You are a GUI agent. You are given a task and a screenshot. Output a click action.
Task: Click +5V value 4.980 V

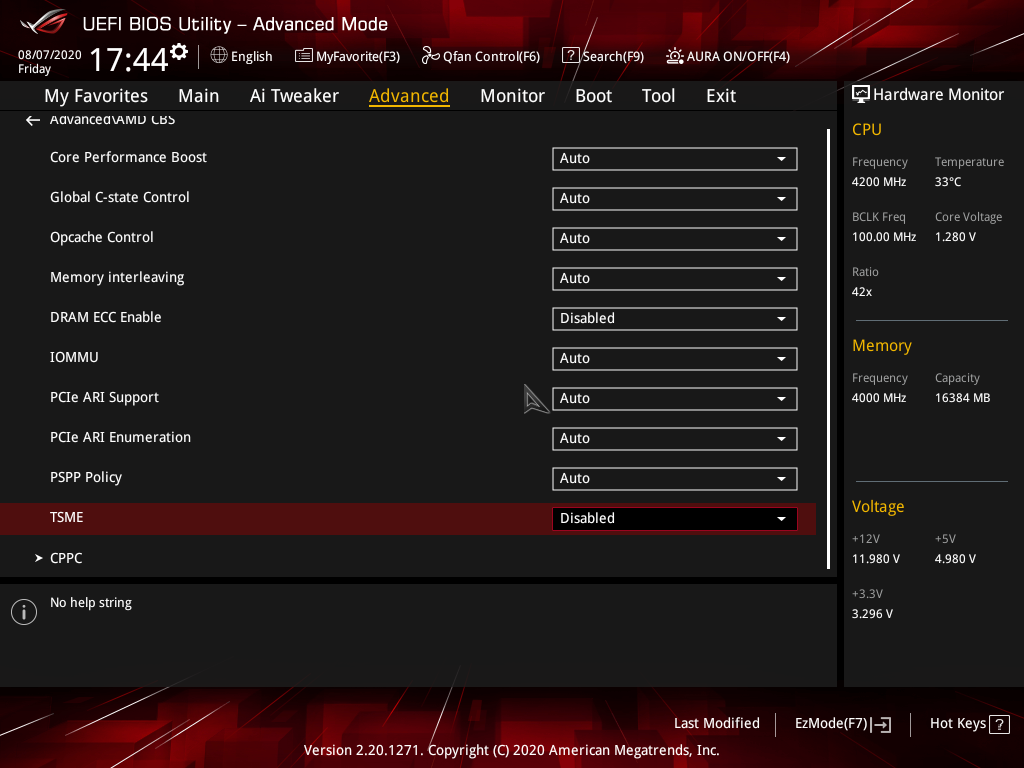click(955, 559)
